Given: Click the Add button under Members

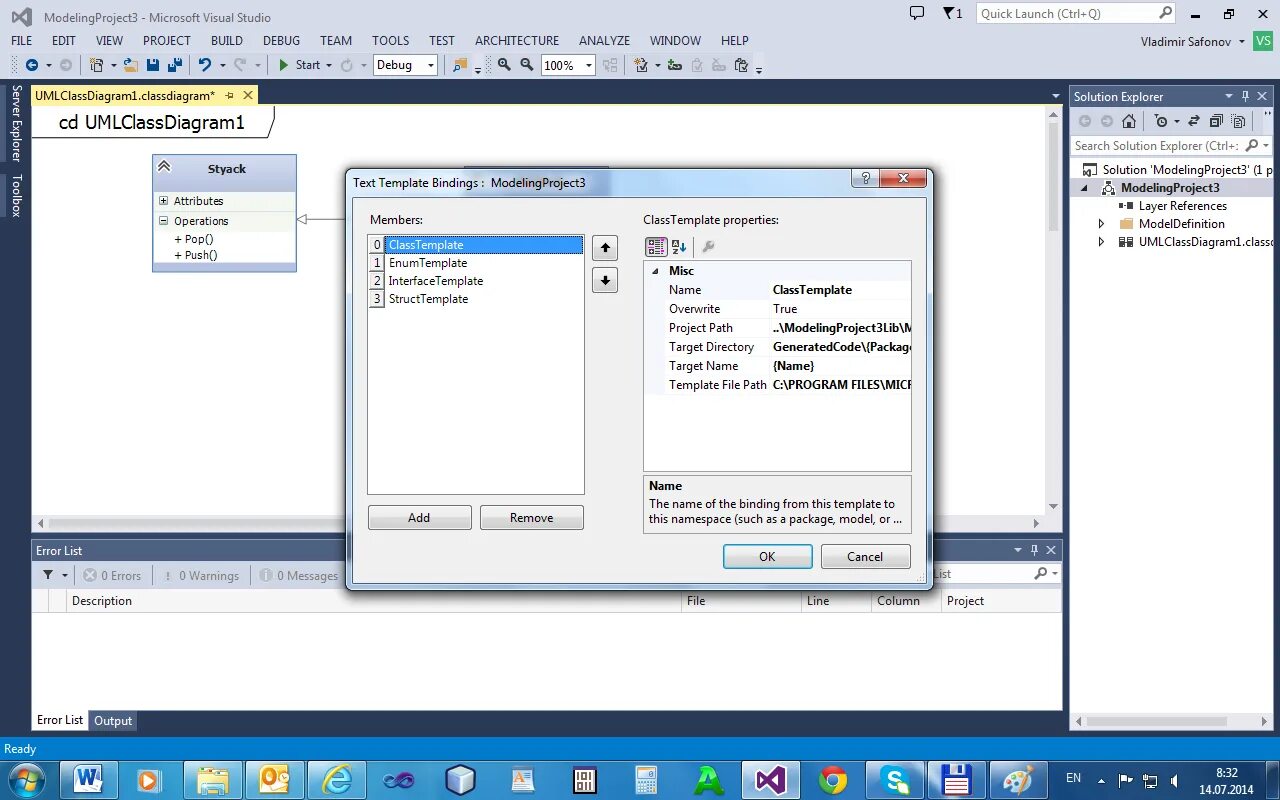Looking at the screenshot, I should coord(419,517).
